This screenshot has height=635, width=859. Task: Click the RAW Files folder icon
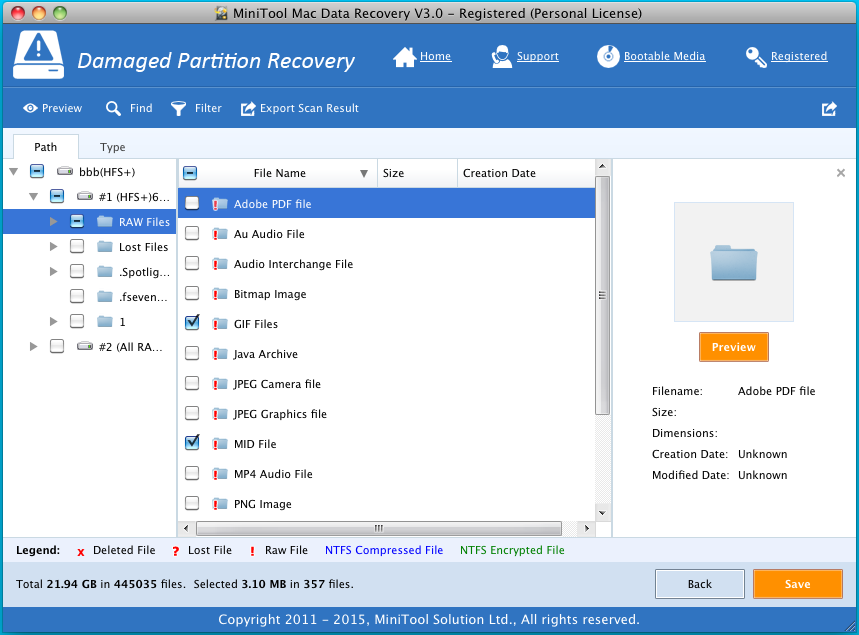click(x=105, y=221)
